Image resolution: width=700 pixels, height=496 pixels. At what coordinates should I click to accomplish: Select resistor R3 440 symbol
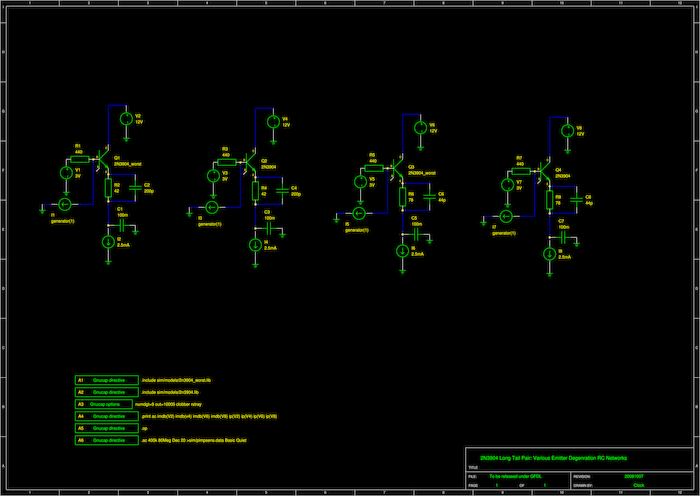[227, 163]
